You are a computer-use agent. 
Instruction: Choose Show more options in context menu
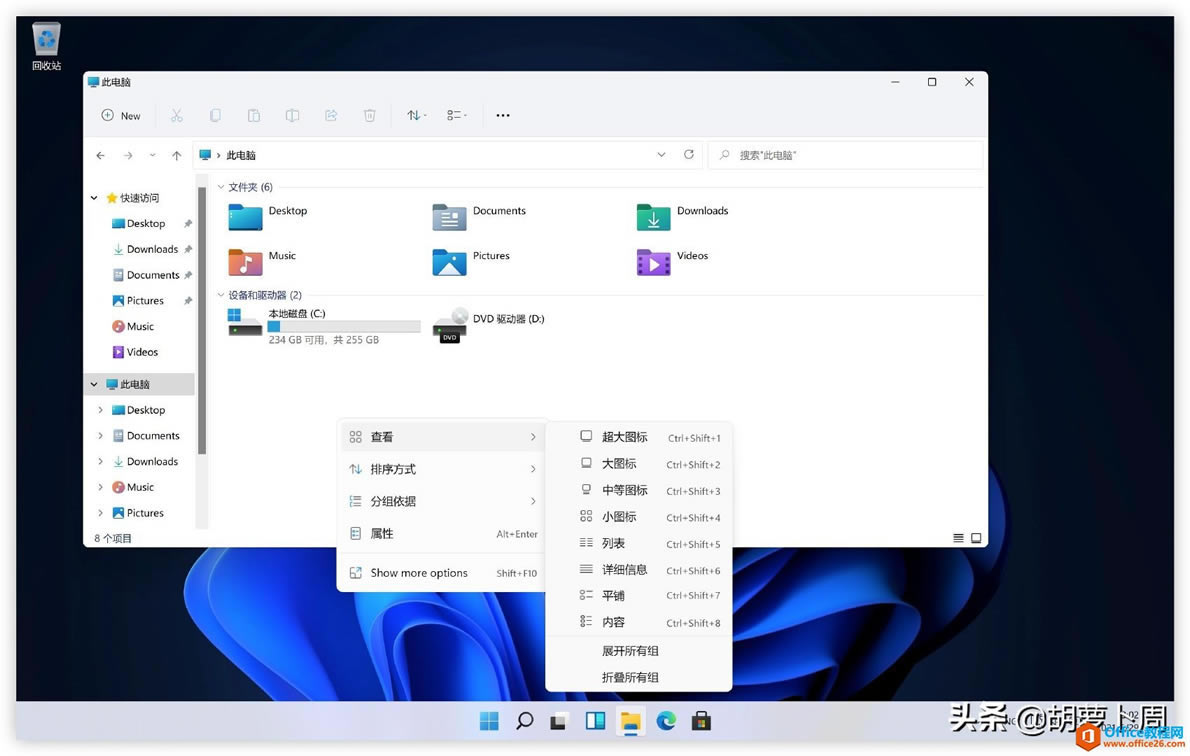coord(442,573)
